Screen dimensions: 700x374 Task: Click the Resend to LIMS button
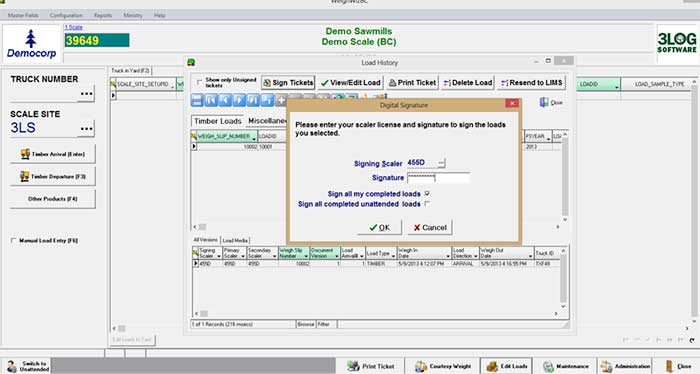click(532, 83)
